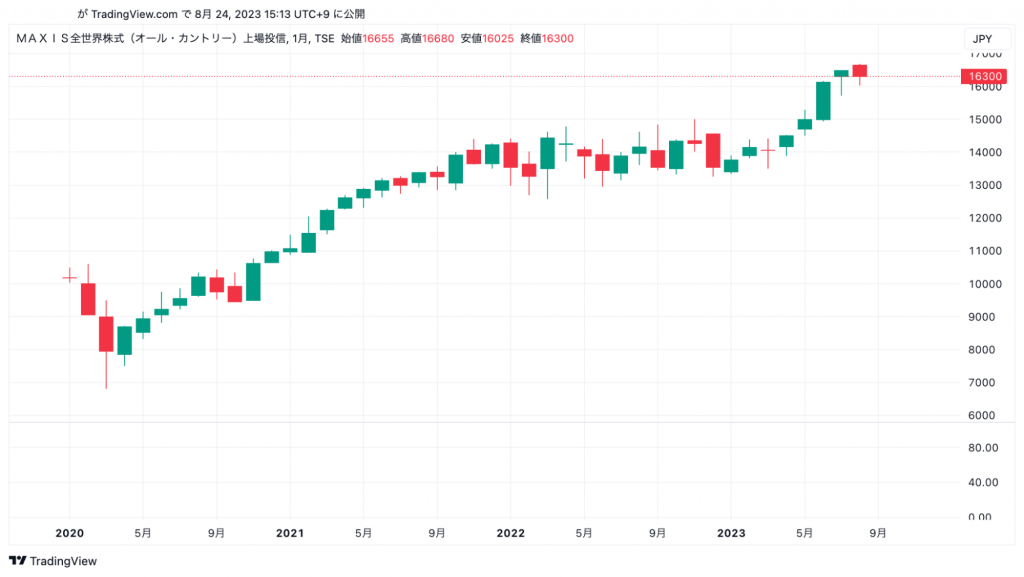Click the 2020 time axis label
The image size is (1024, 577).
69,533
